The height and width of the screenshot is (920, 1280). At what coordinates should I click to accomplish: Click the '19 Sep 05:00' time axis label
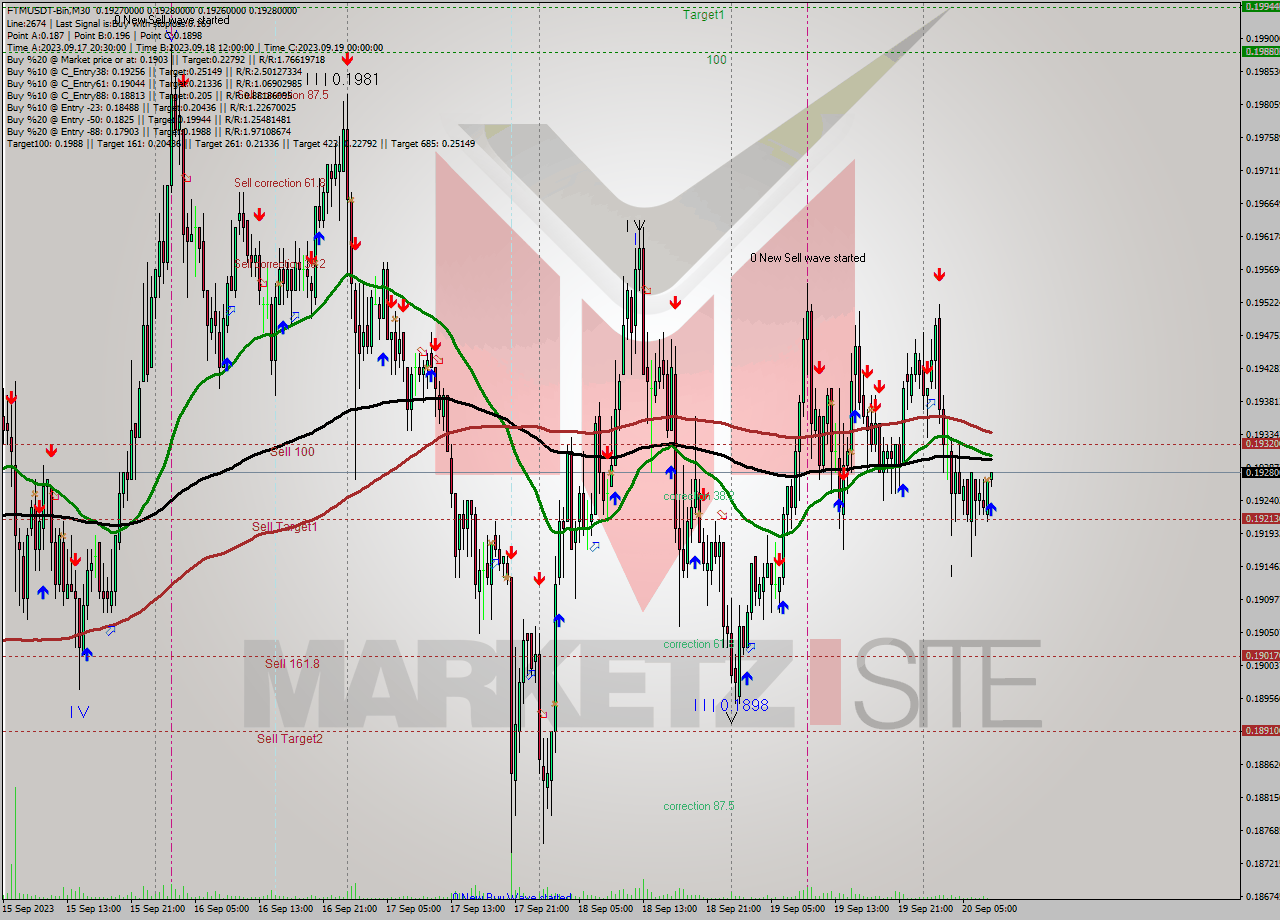click(x=797, y=909)
